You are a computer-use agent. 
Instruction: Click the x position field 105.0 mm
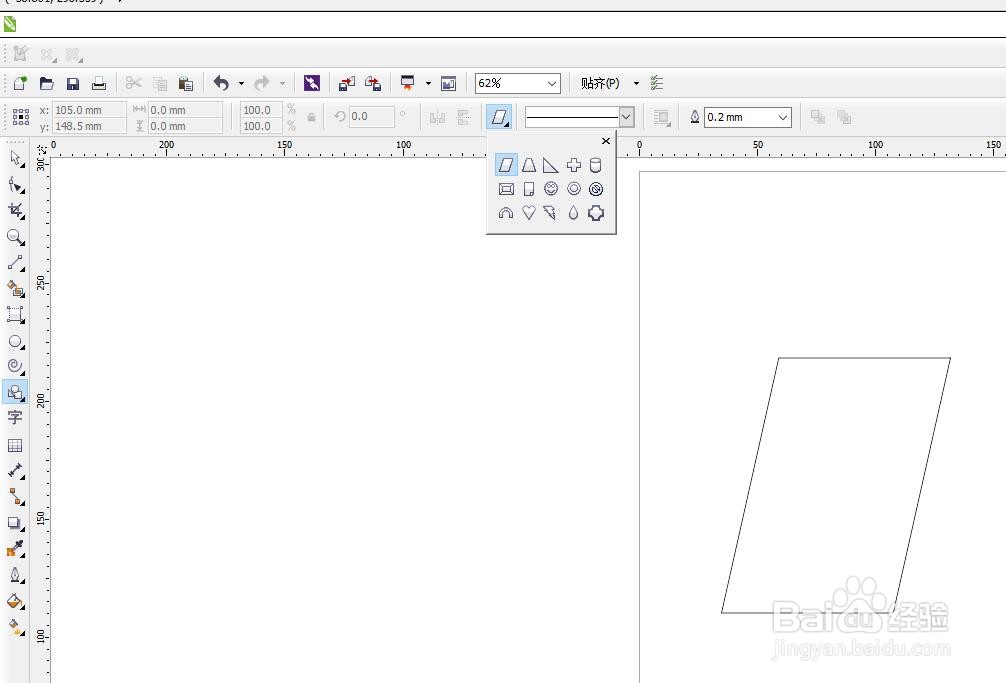(x=89, y=110)
